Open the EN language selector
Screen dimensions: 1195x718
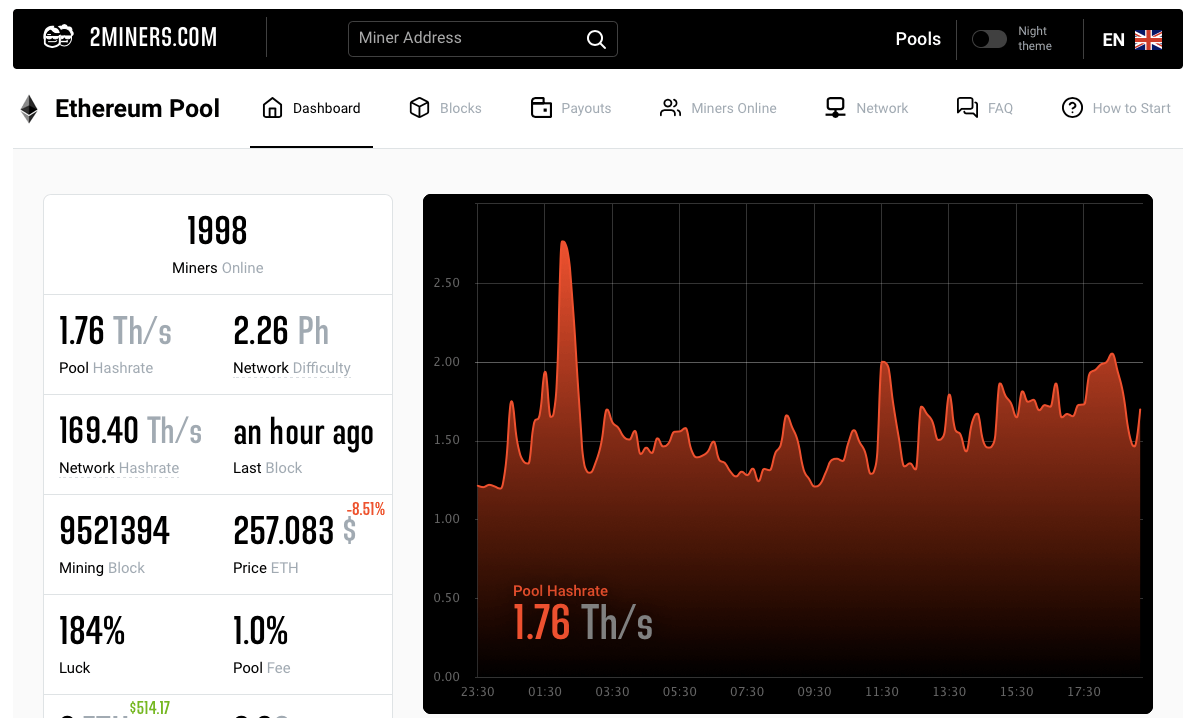coord(1131,40)
